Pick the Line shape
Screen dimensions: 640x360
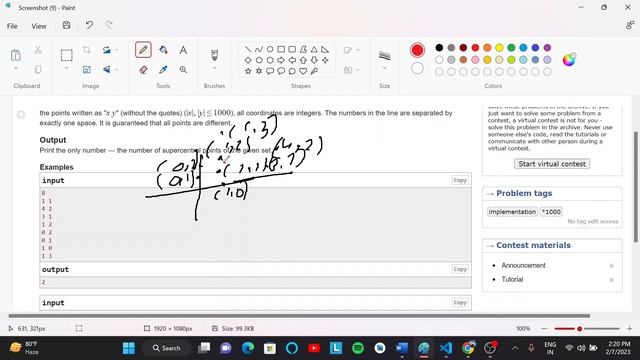pyautogui.click(x=248, y=49)
